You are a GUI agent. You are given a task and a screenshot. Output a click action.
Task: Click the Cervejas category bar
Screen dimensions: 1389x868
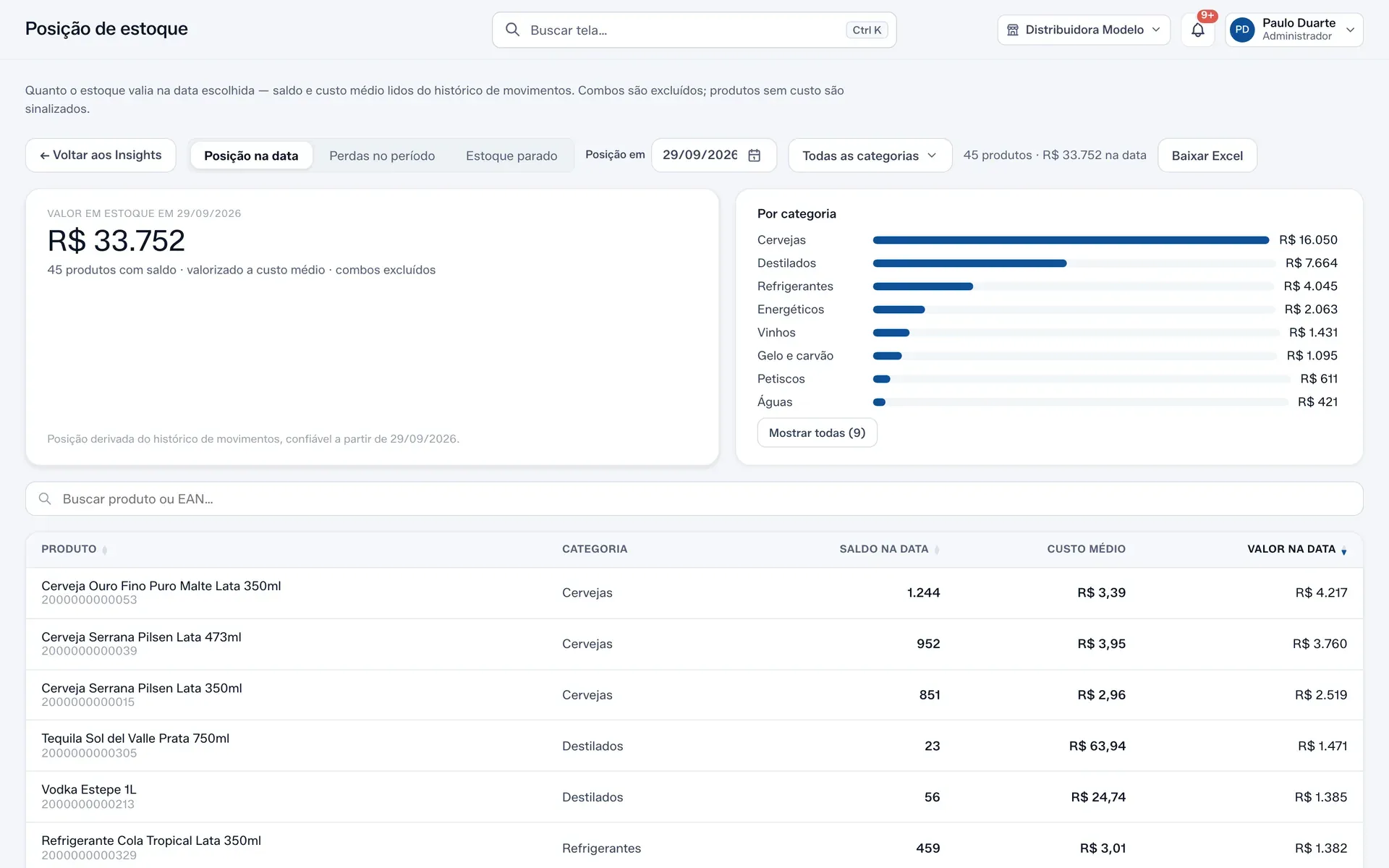tap(1071, 240)
